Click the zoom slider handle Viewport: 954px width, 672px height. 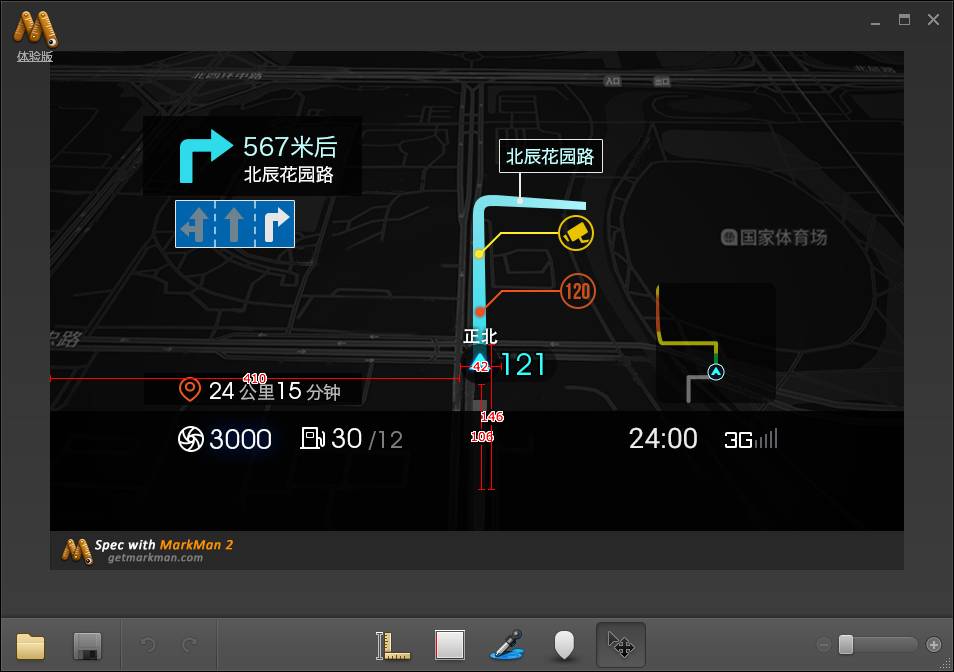pyautogui.click(x=846, y=645)
